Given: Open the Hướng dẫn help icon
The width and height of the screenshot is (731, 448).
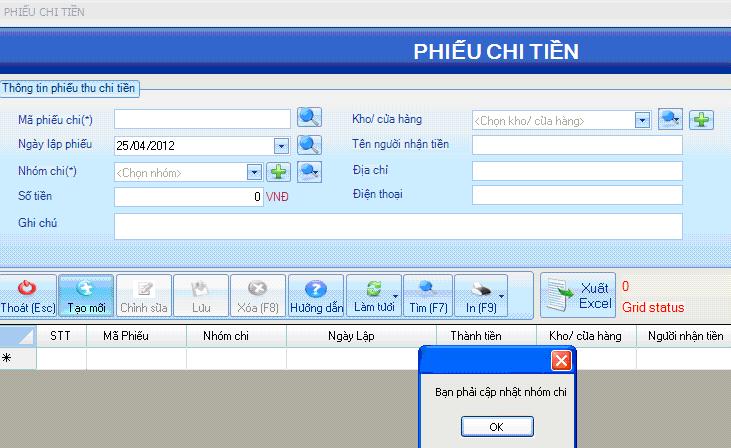Looking at the screenshot, I should tap(316, 296).
